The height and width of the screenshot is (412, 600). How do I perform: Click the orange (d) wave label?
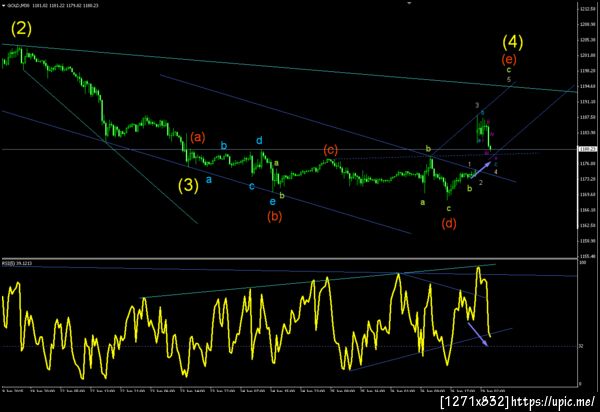tap(449, 223)
